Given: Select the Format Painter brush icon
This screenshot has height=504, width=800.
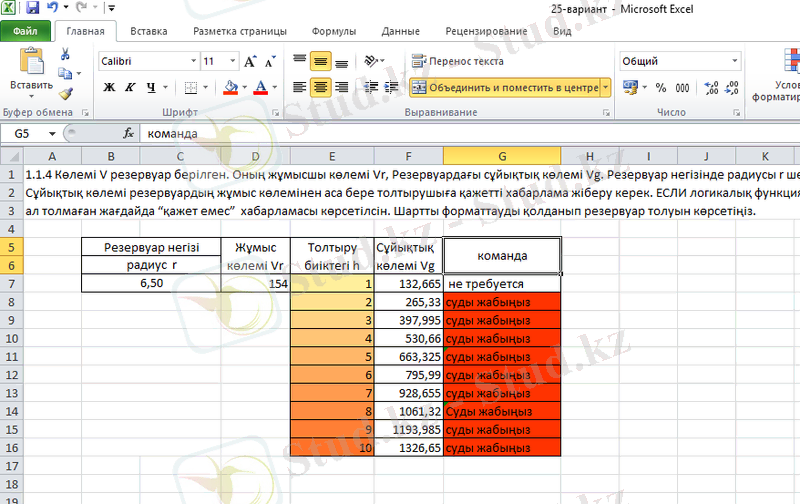Looking at the screenshot, I should pos(65,93).
